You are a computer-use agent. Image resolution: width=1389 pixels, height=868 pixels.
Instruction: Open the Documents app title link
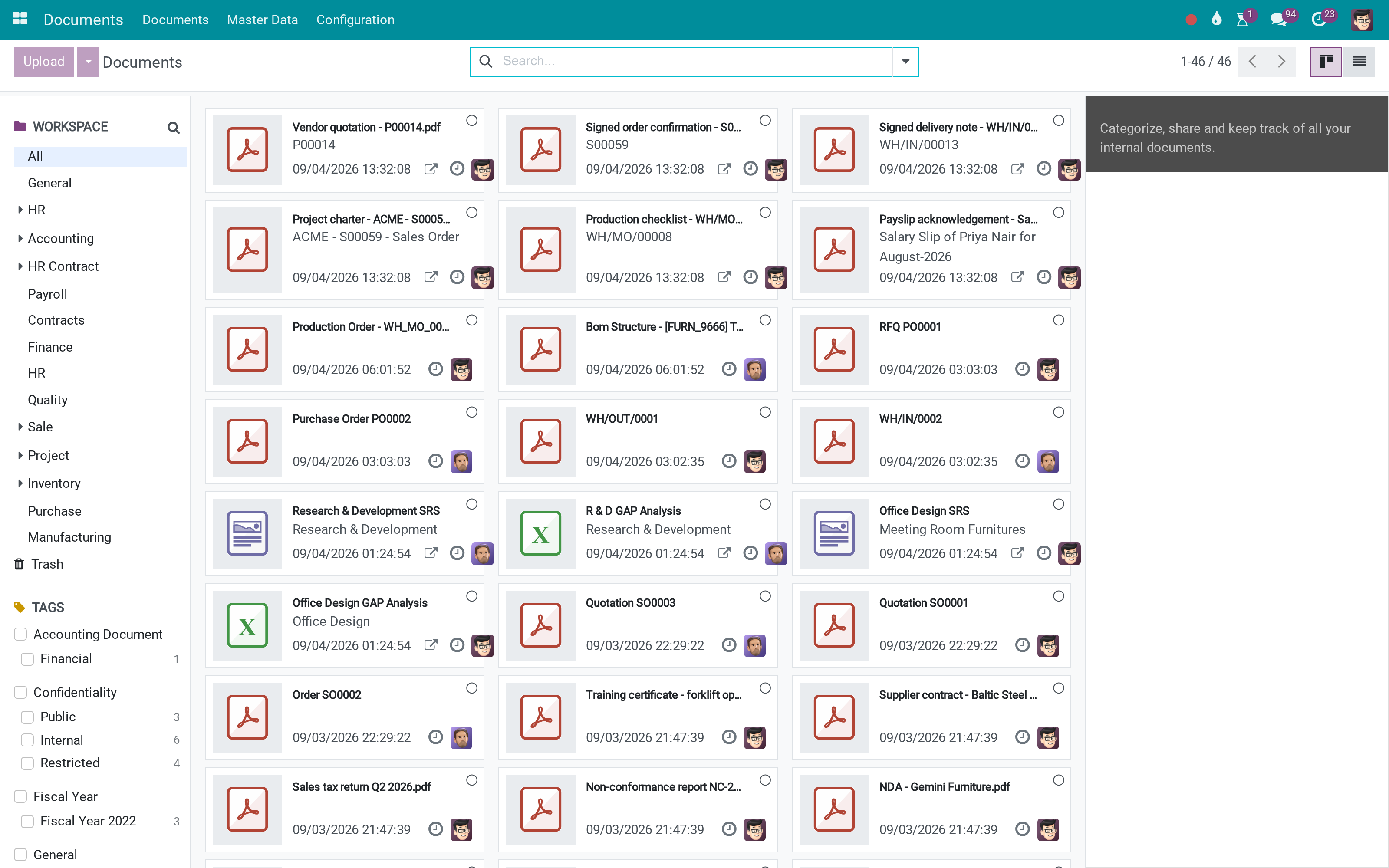coord(83,20)
